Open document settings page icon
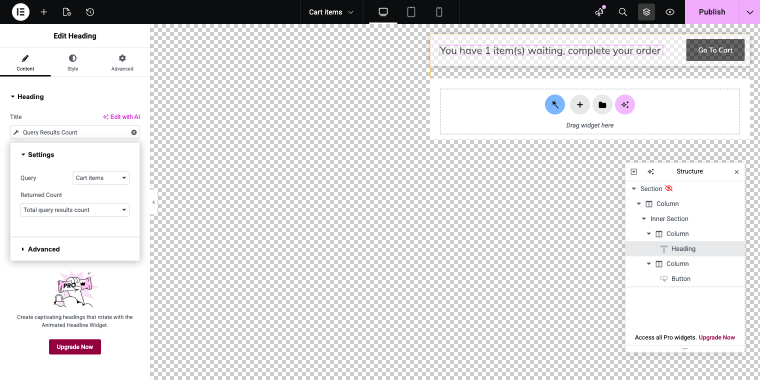Viewport: 760px width, 380px height. click(x=67, y=12)
